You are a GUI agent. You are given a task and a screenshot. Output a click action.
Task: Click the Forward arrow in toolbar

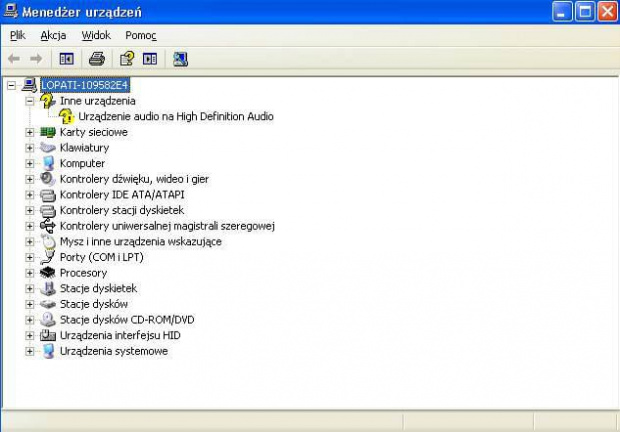[36, 59]
